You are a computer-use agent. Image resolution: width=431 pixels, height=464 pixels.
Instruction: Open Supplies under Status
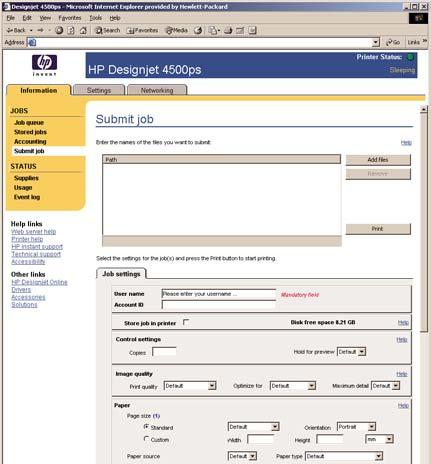pos(26,178)
